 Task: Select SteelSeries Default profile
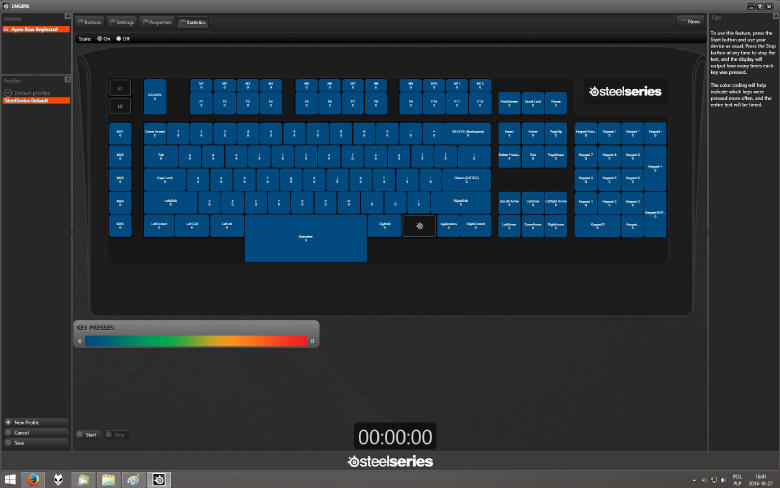point(36,100)
